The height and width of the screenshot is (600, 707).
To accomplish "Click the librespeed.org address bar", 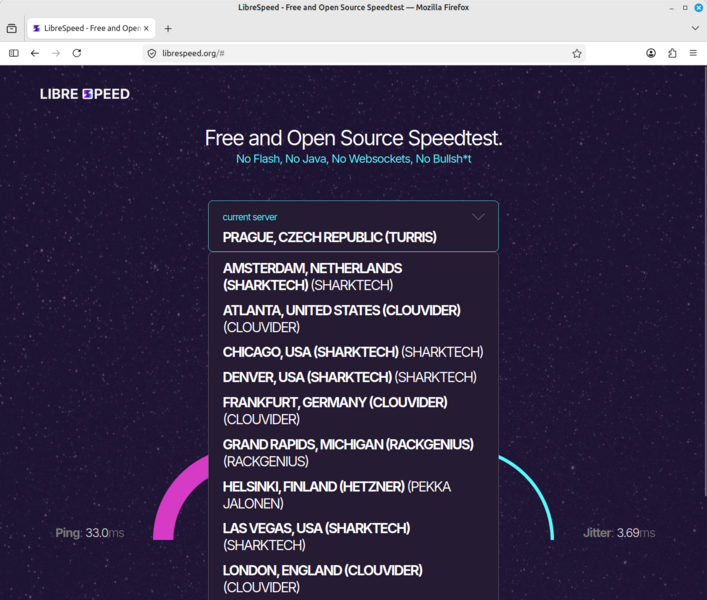I will (x=364, y=53).
